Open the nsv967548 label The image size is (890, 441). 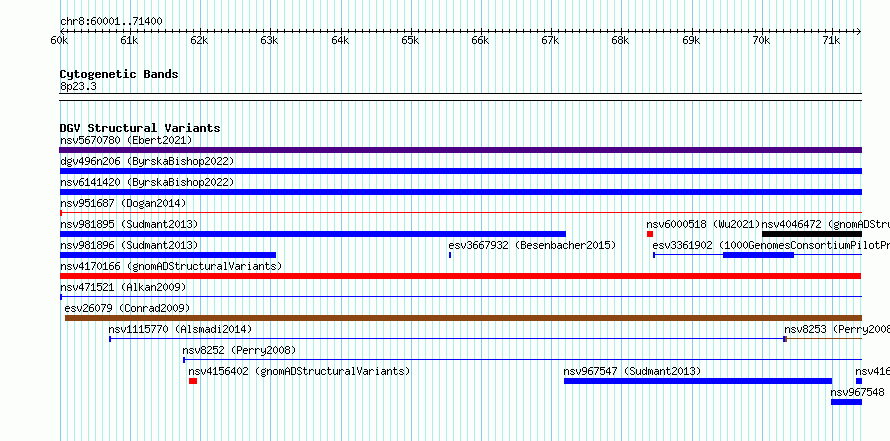(x=857, y=392)
